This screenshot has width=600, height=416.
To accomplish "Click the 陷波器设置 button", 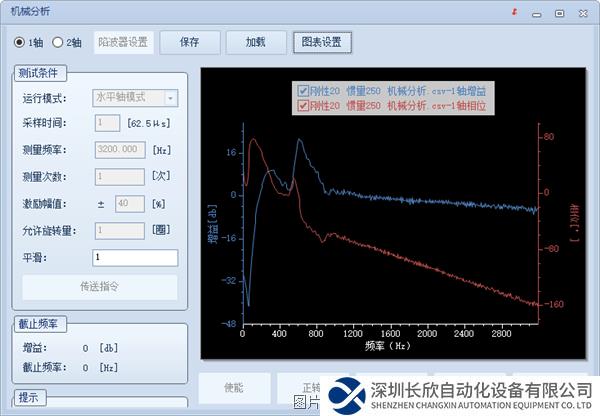I will (123, 42).
